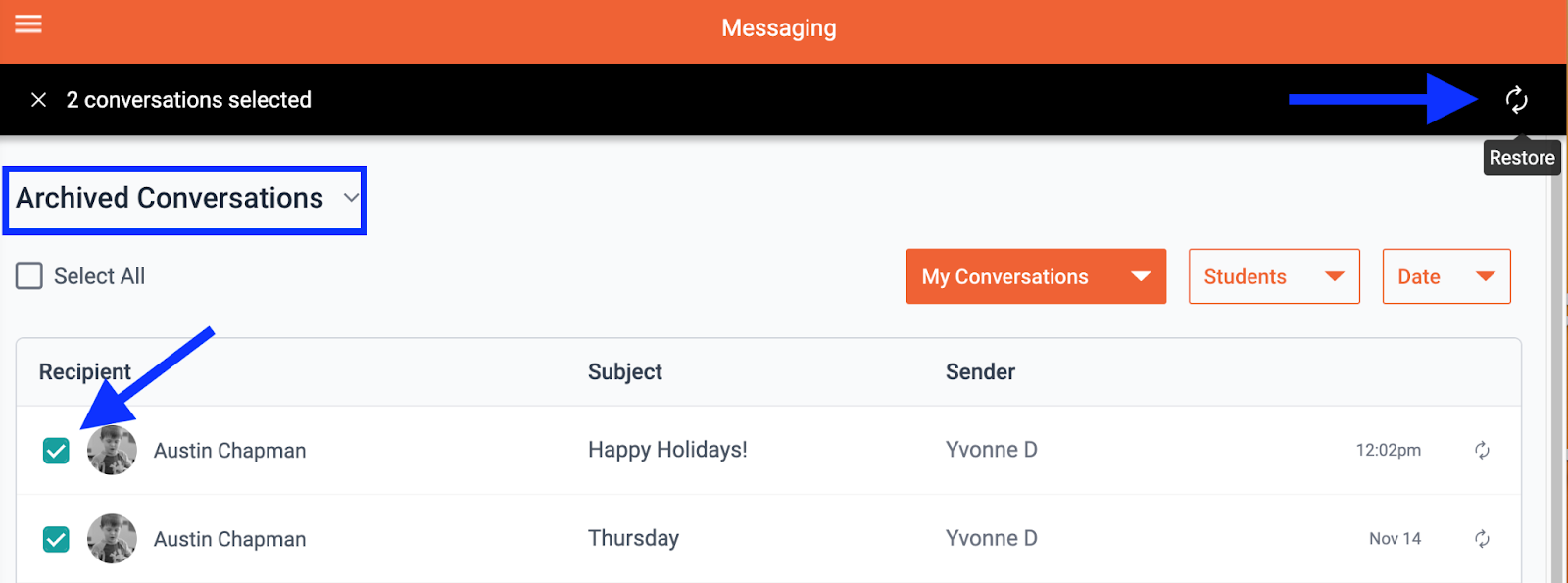Restore the Happy Holidays! conversation row icon

point(1482,451)
